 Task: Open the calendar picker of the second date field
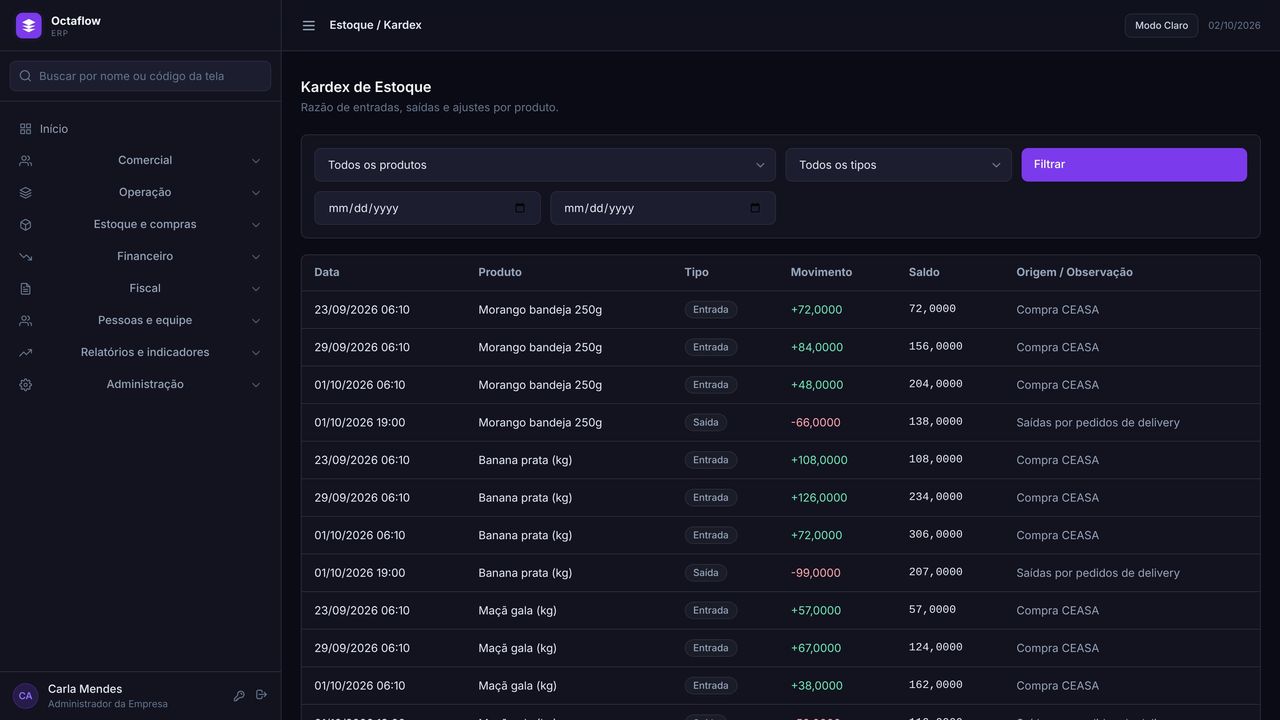755,208
